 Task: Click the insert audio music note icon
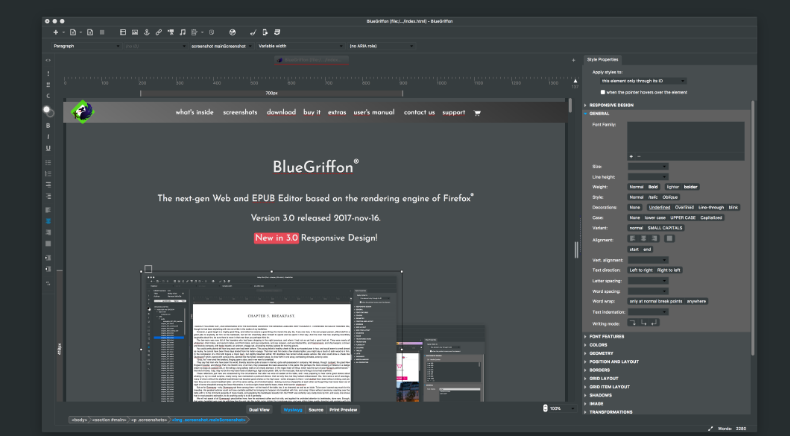point(182,32)
